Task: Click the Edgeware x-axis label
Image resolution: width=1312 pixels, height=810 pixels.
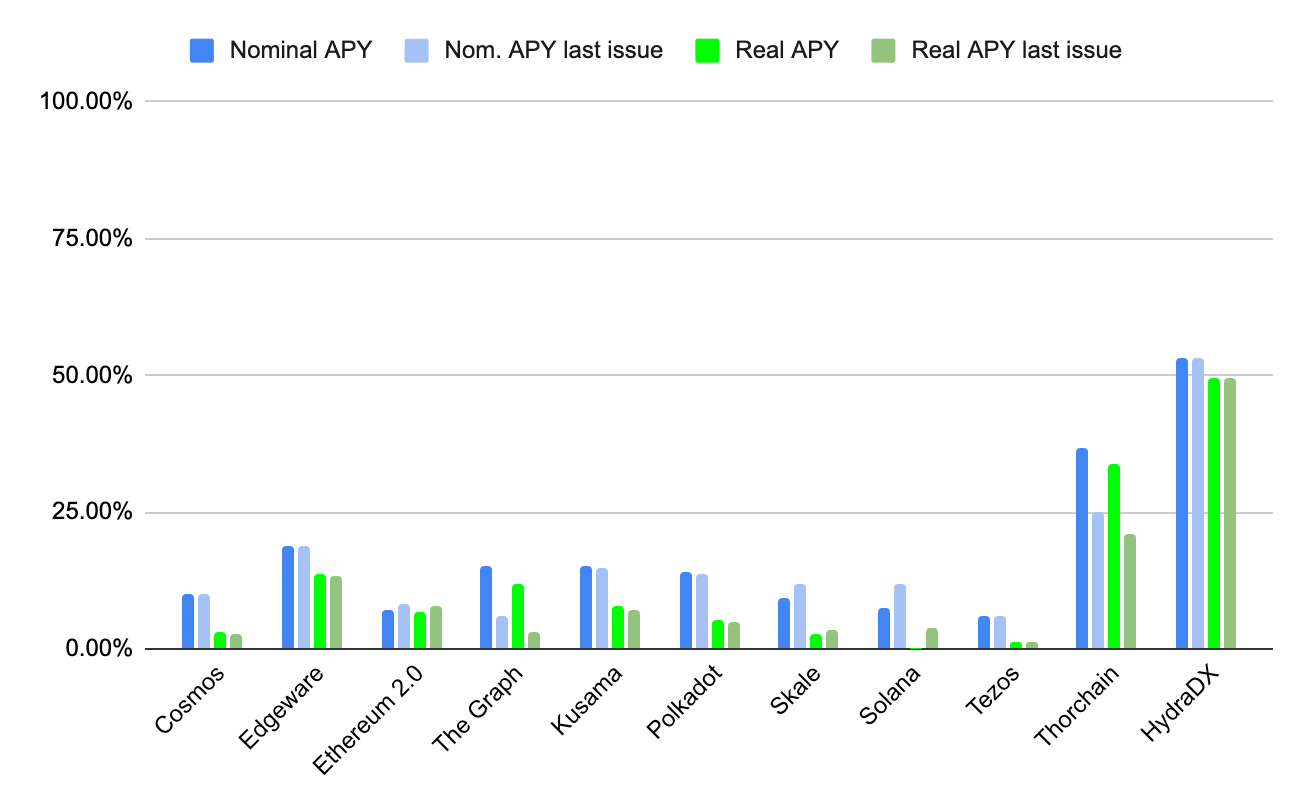Action: (283, 706)
